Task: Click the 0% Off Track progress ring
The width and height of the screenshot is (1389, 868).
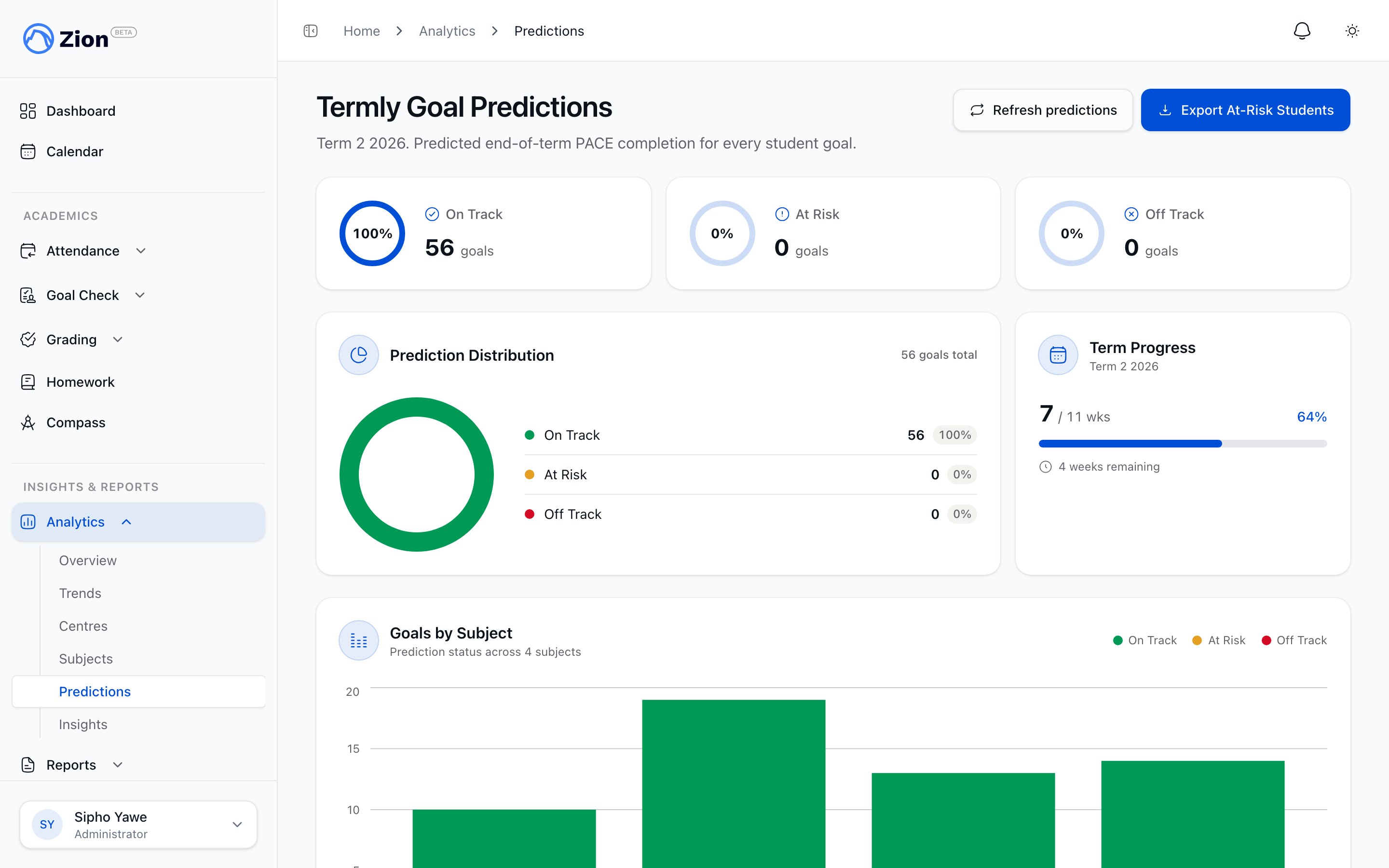Action: pyautogui.click(x=1072, y=233)
